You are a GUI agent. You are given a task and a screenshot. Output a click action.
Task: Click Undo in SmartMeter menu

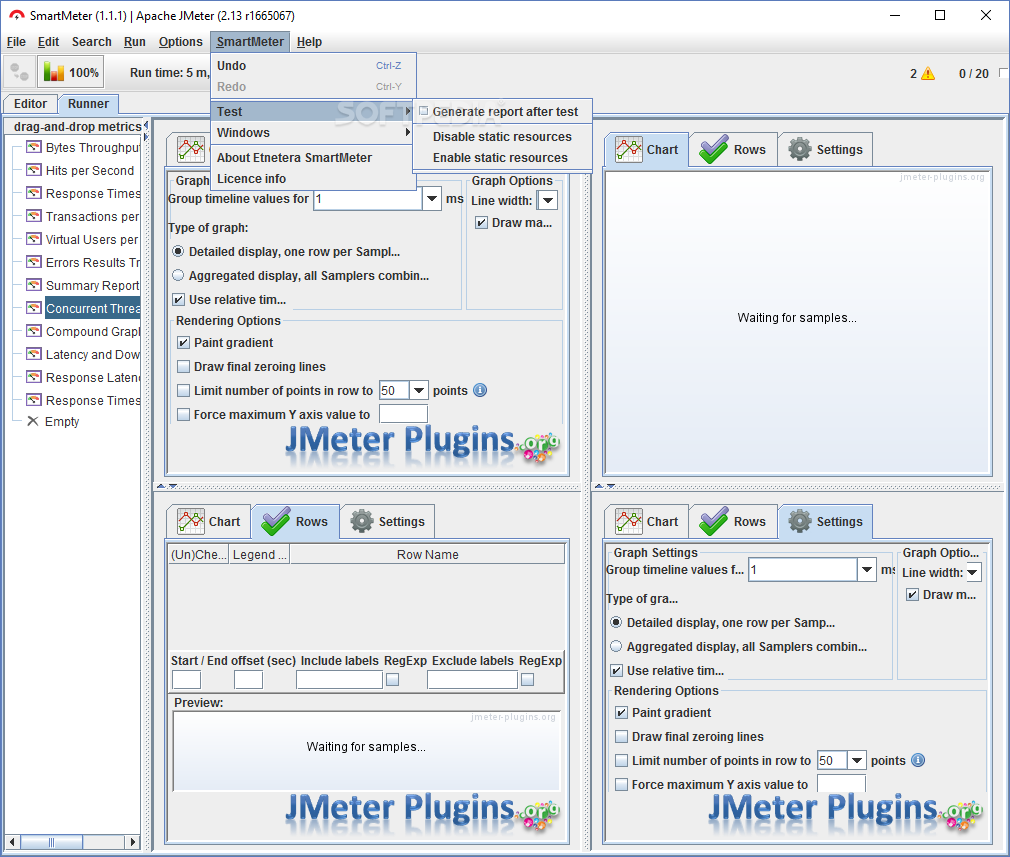313,66
